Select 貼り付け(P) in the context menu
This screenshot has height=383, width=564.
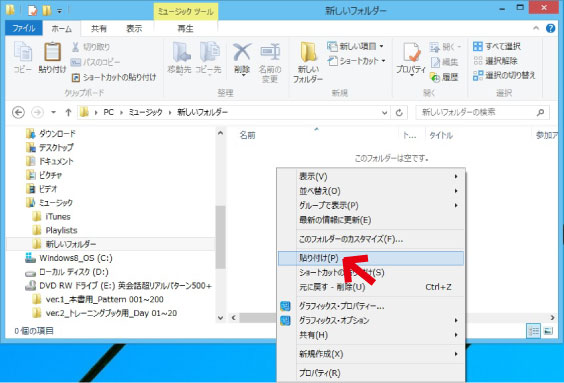[371, 258]
